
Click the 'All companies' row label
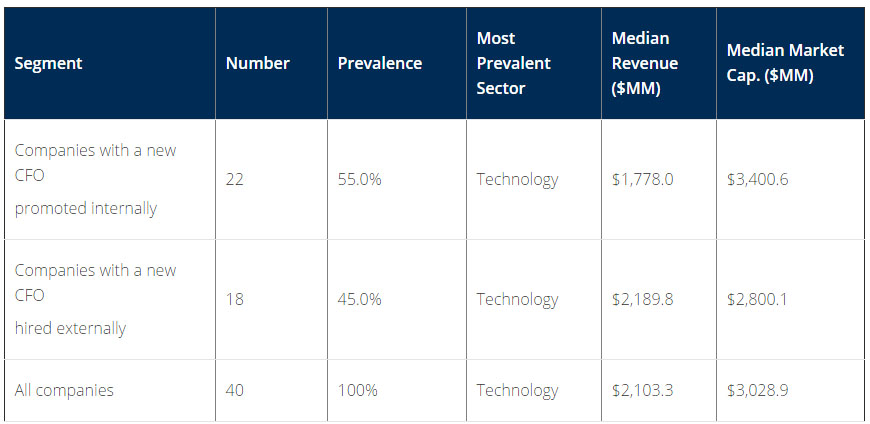tap(64, 390)
